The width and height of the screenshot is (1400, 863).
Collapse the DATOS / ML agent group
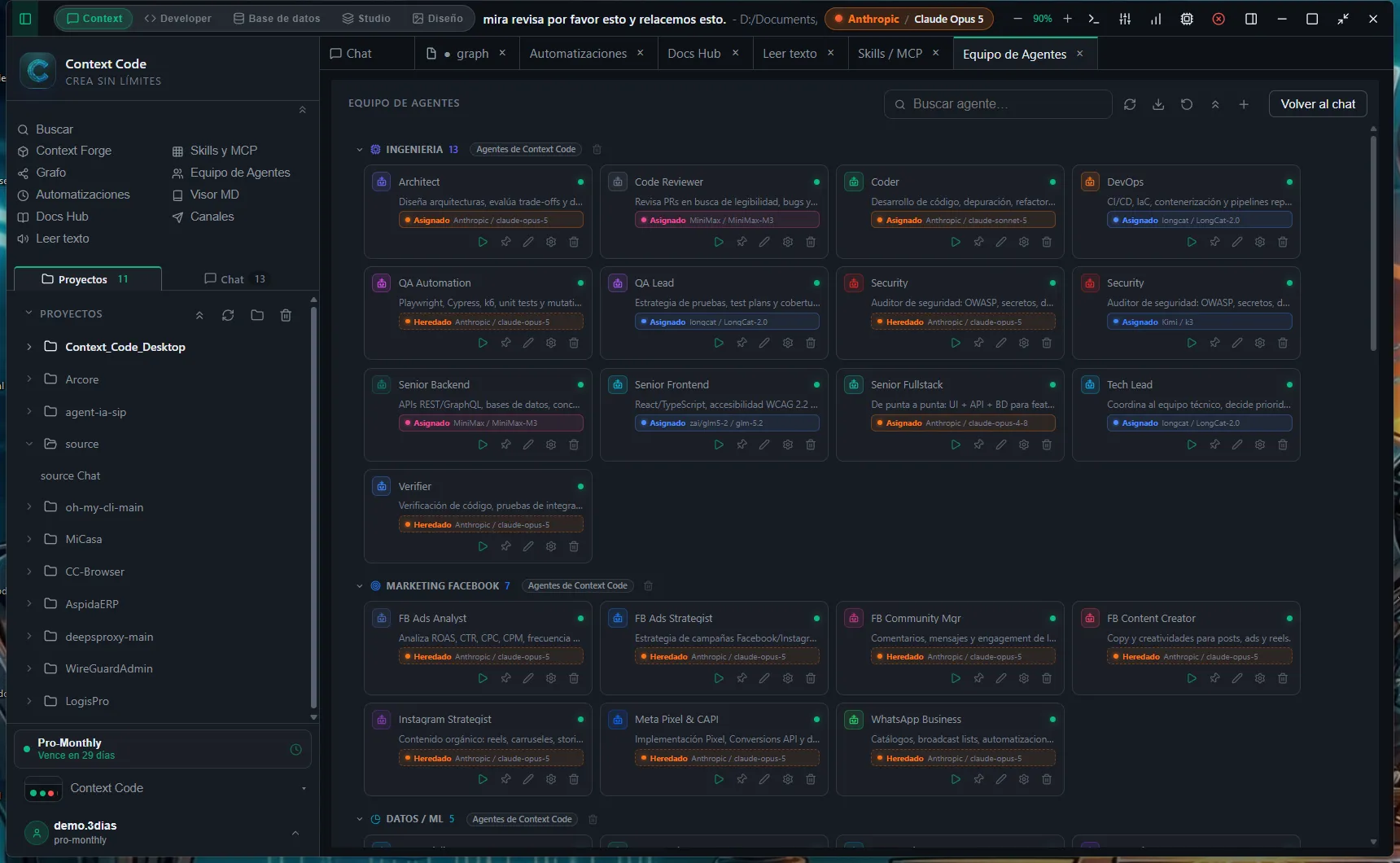coord(359,819)
